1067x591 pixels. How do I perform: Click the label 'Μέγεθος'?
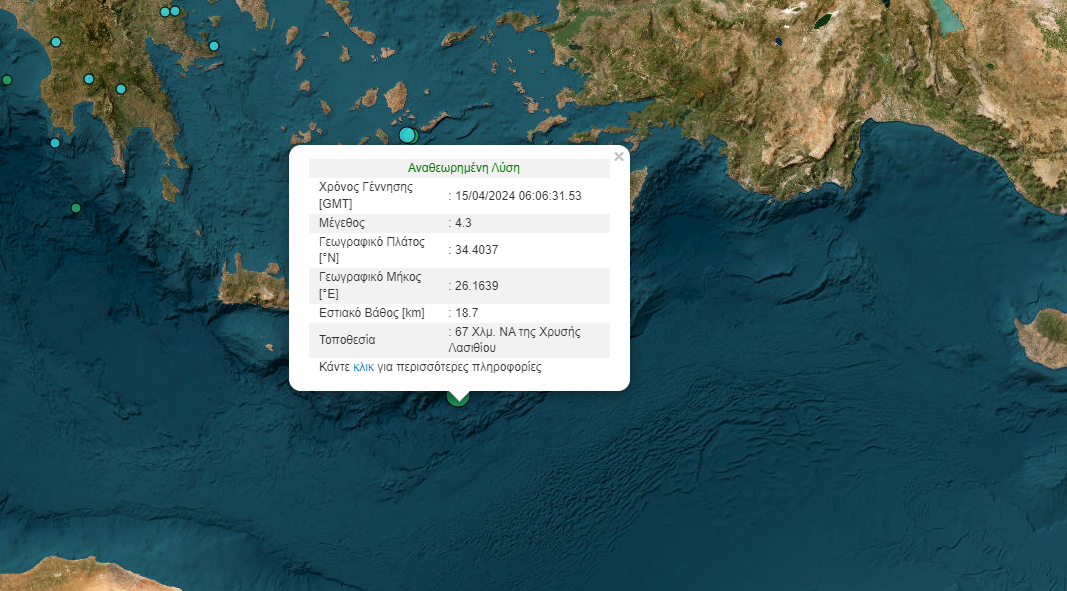coord(342,223)
